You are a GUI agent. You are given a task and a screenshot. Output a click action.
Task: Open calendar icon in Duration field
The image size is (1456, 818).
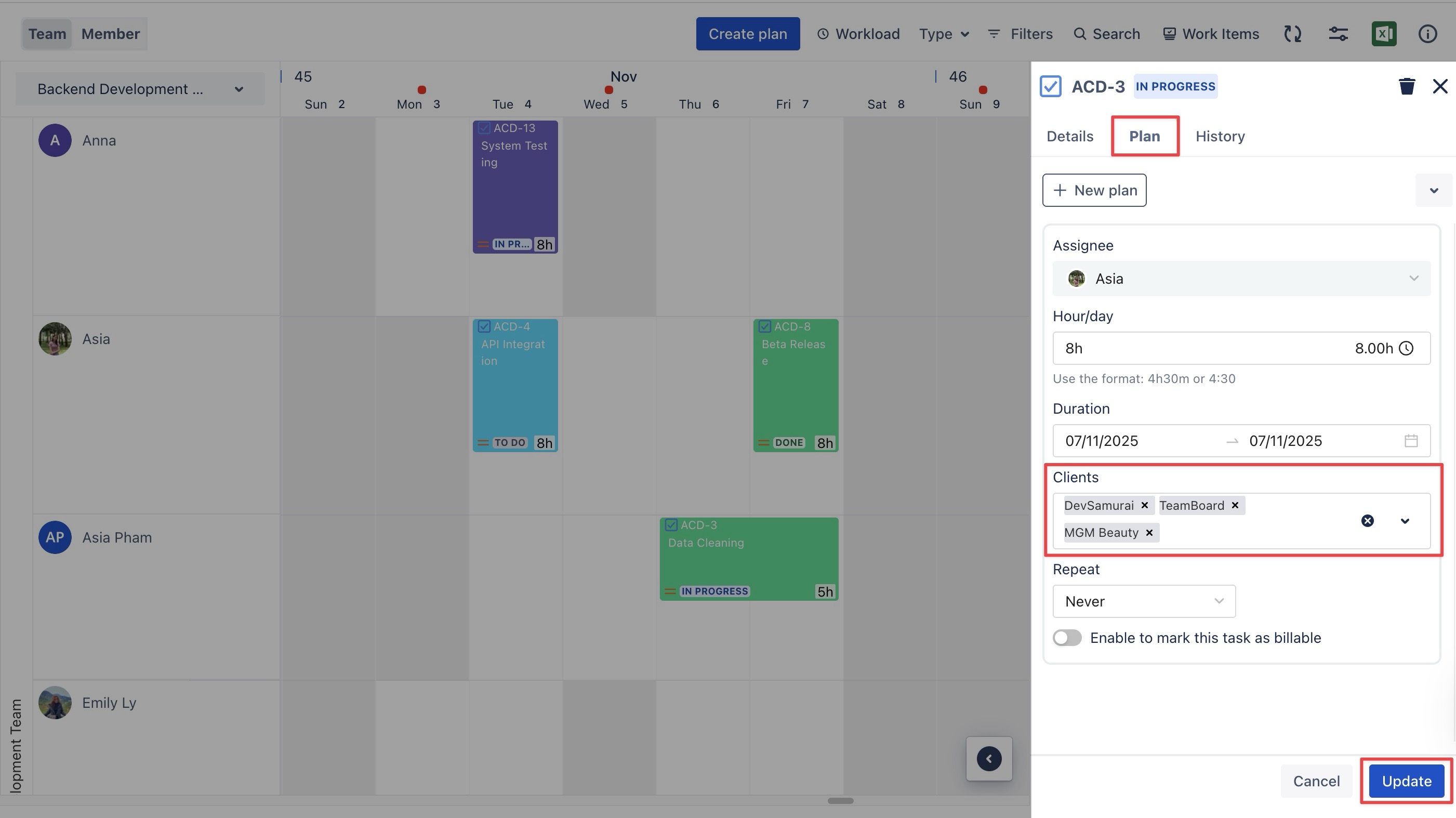pos(1411,441)
